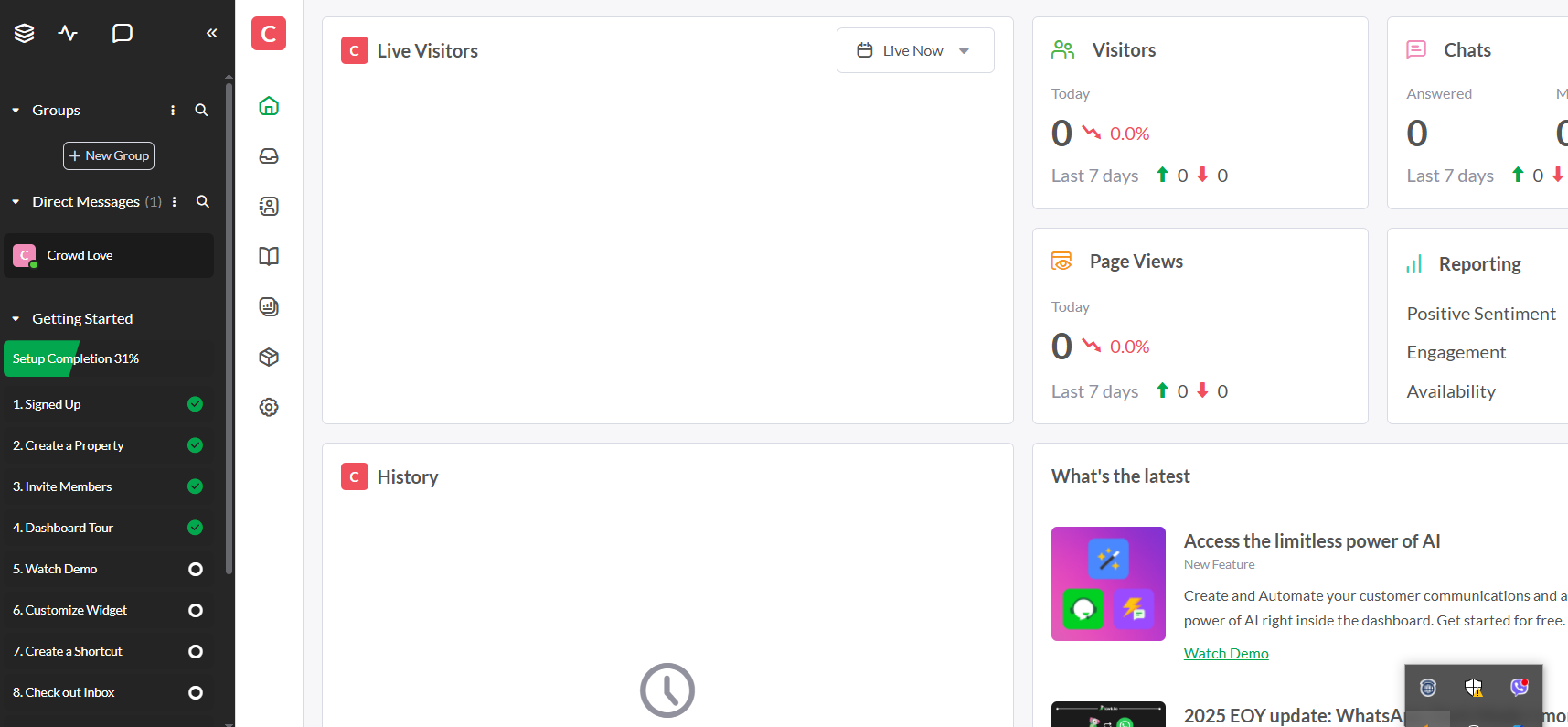Toggle the Invite Members checkmark
This screenshot has width=1568, height=727.
click(x=195, y=486)
